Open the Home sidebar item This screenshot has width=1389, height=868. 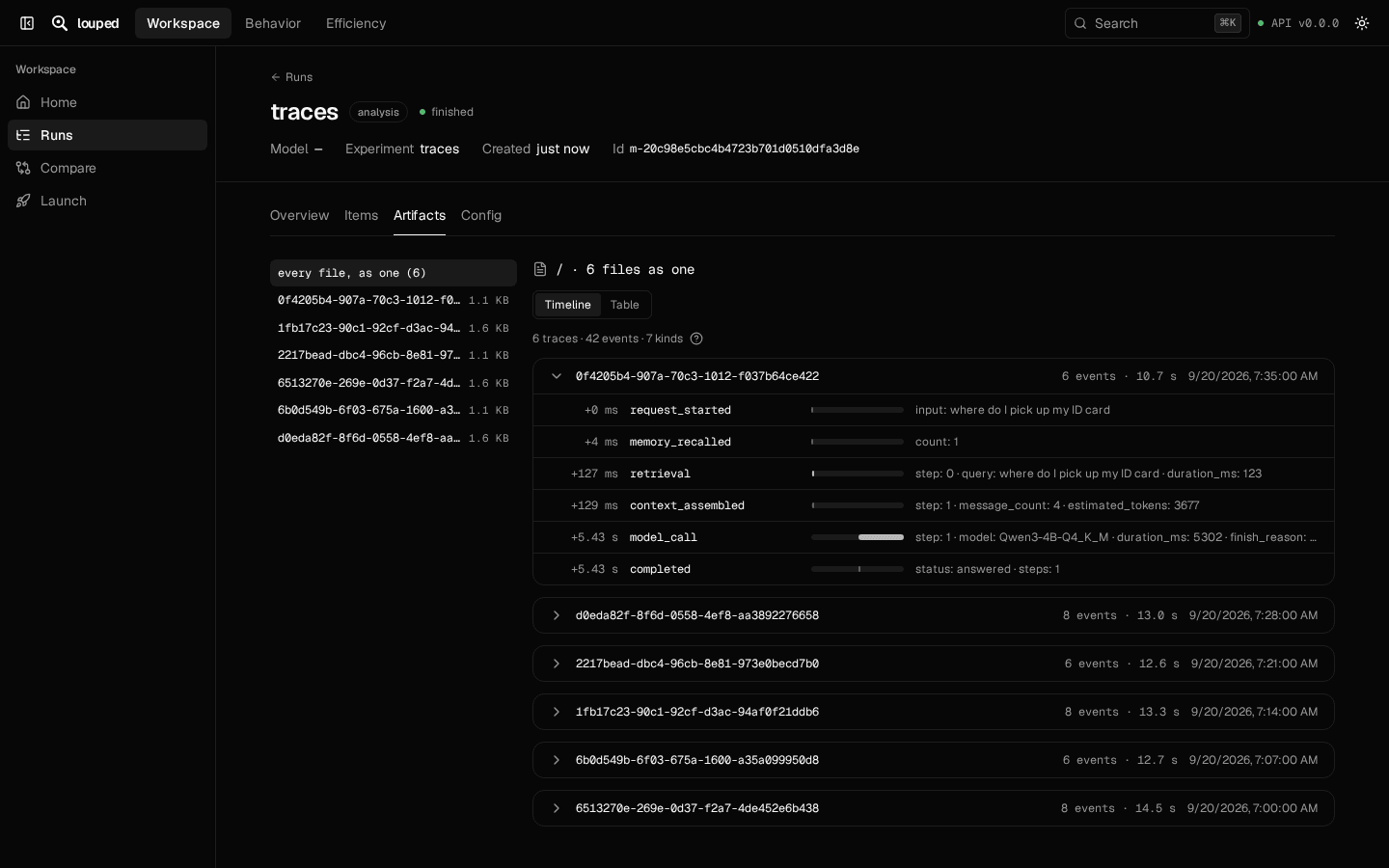107,102
